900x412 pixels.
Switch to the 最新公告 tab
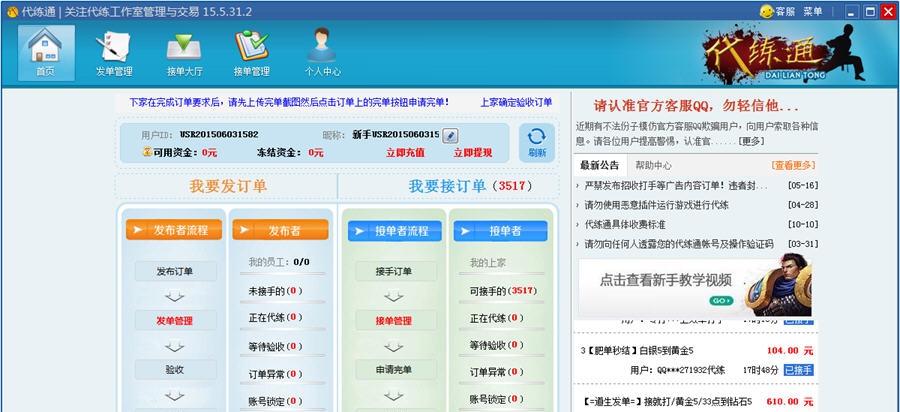point(600,165)
